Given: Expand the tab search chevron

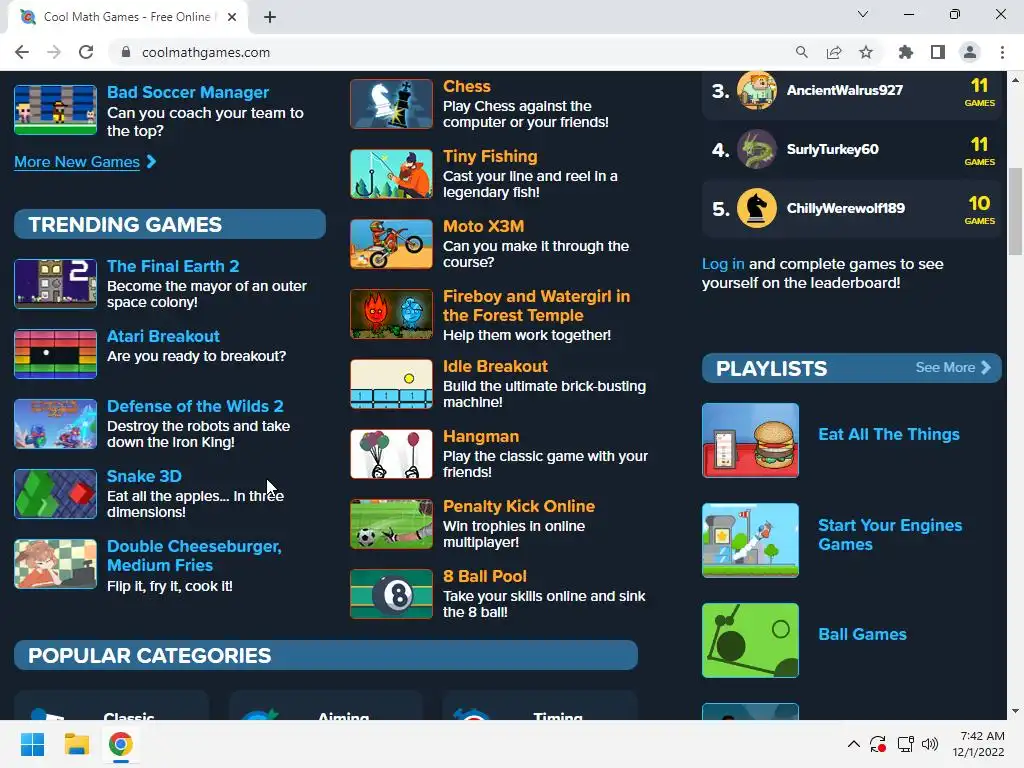Looking at the screenshot, I should pyautogui.click(x=863, y=14).
